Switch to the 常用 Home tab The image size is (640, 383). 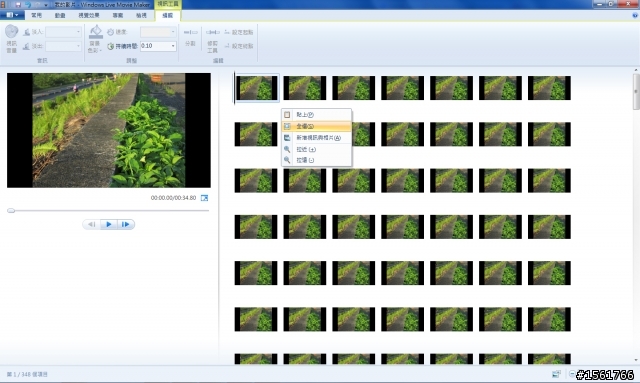tap(36, 15)
